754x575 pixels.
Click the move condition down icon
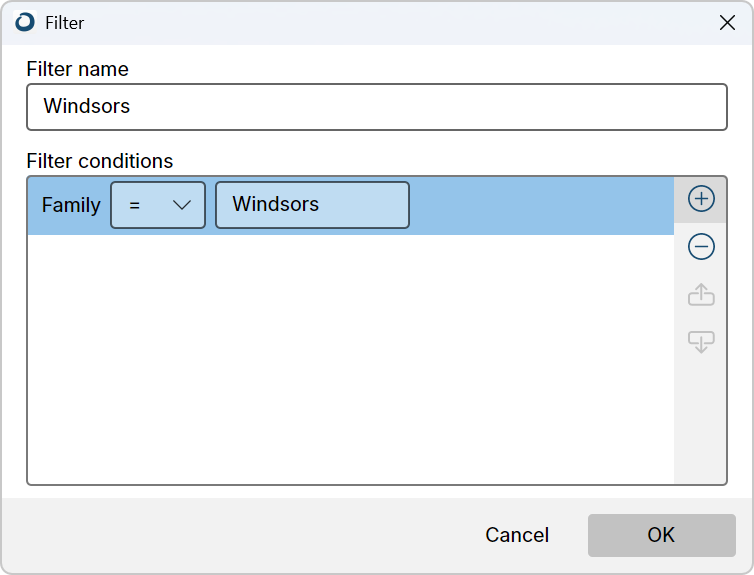coord(701,342)
